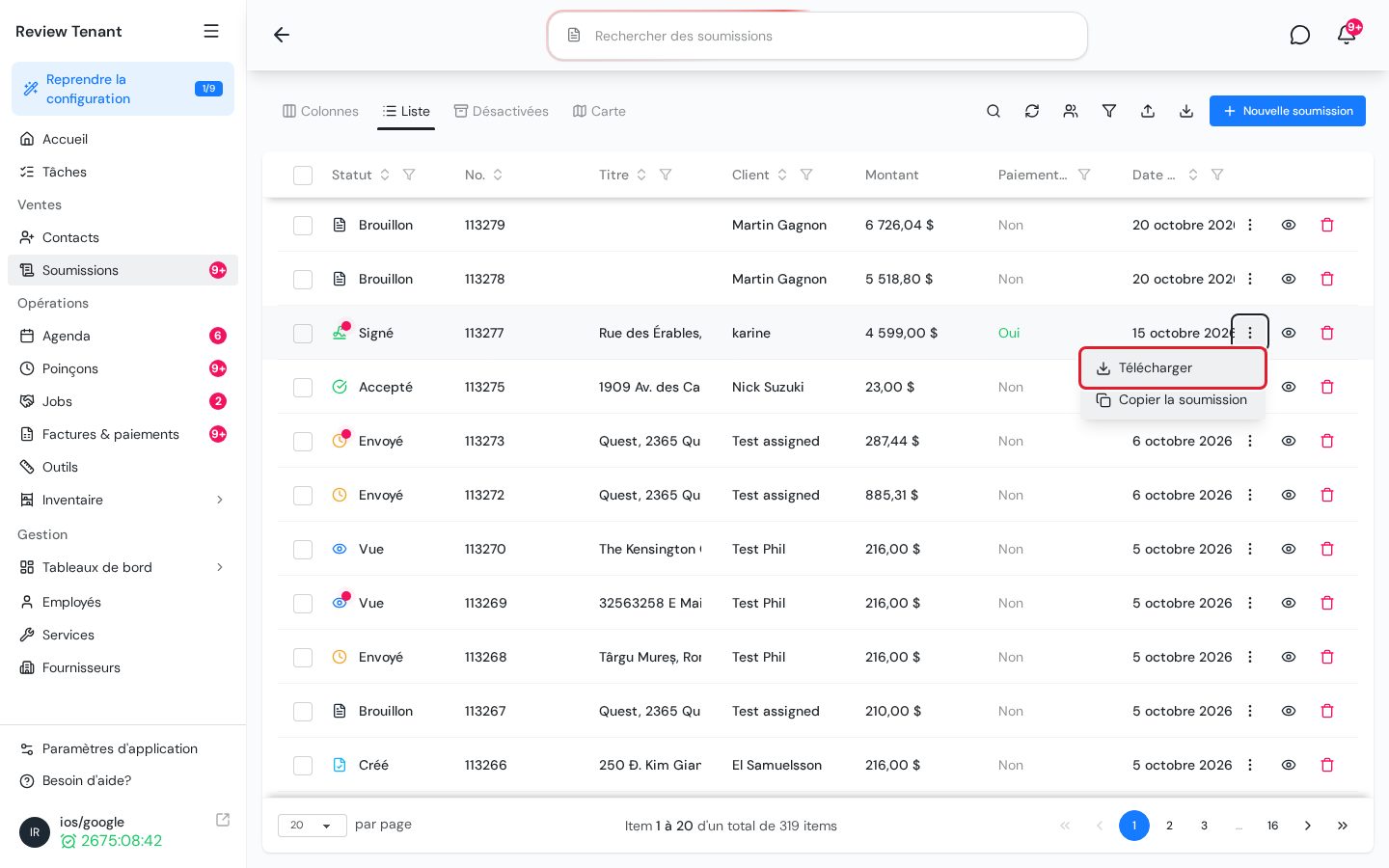The height and width of the screenshot is (868, 1389).
Task: Click the magnifier search icon in the toolbar
Action: click(x=994, y=111)
